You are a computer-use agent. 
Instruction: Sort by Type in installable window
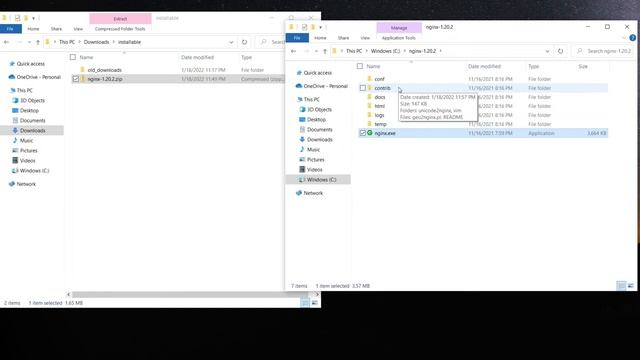pyautogui.click(x=247, y=57)
